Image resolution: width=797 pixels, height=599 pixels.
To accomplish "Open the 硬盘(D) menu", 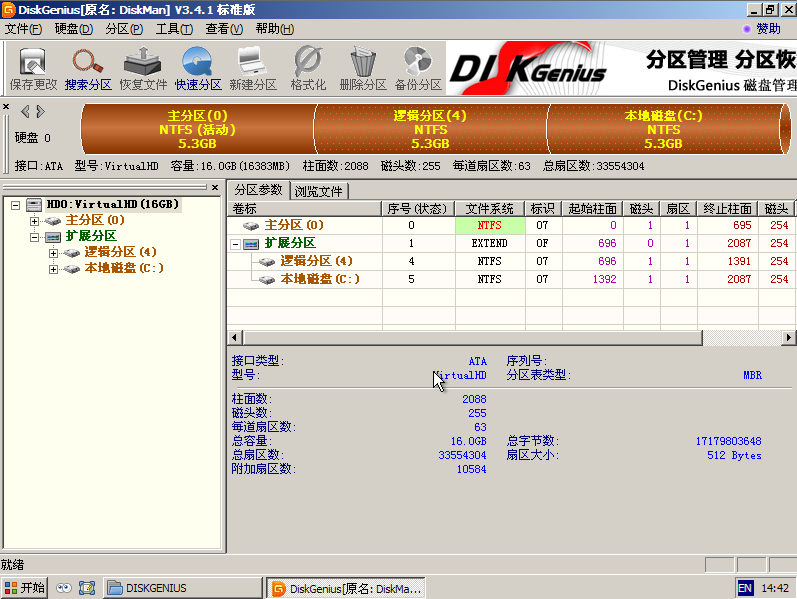I will click(74, 29).
